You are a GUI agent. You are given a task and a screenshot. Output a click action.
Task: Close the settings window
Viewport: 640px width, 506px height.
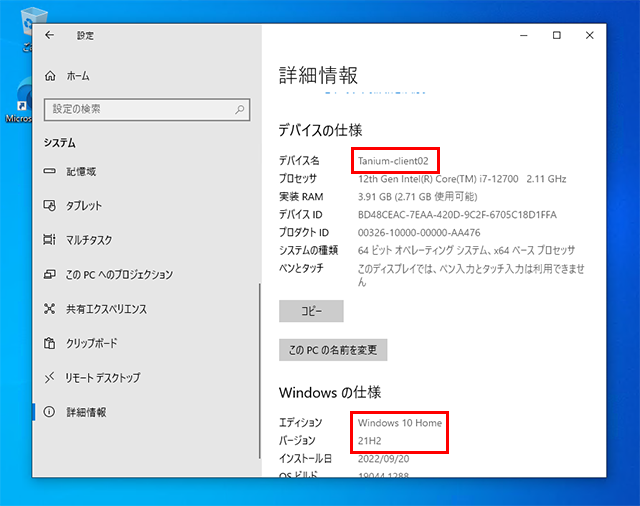(x=589, y=36)
